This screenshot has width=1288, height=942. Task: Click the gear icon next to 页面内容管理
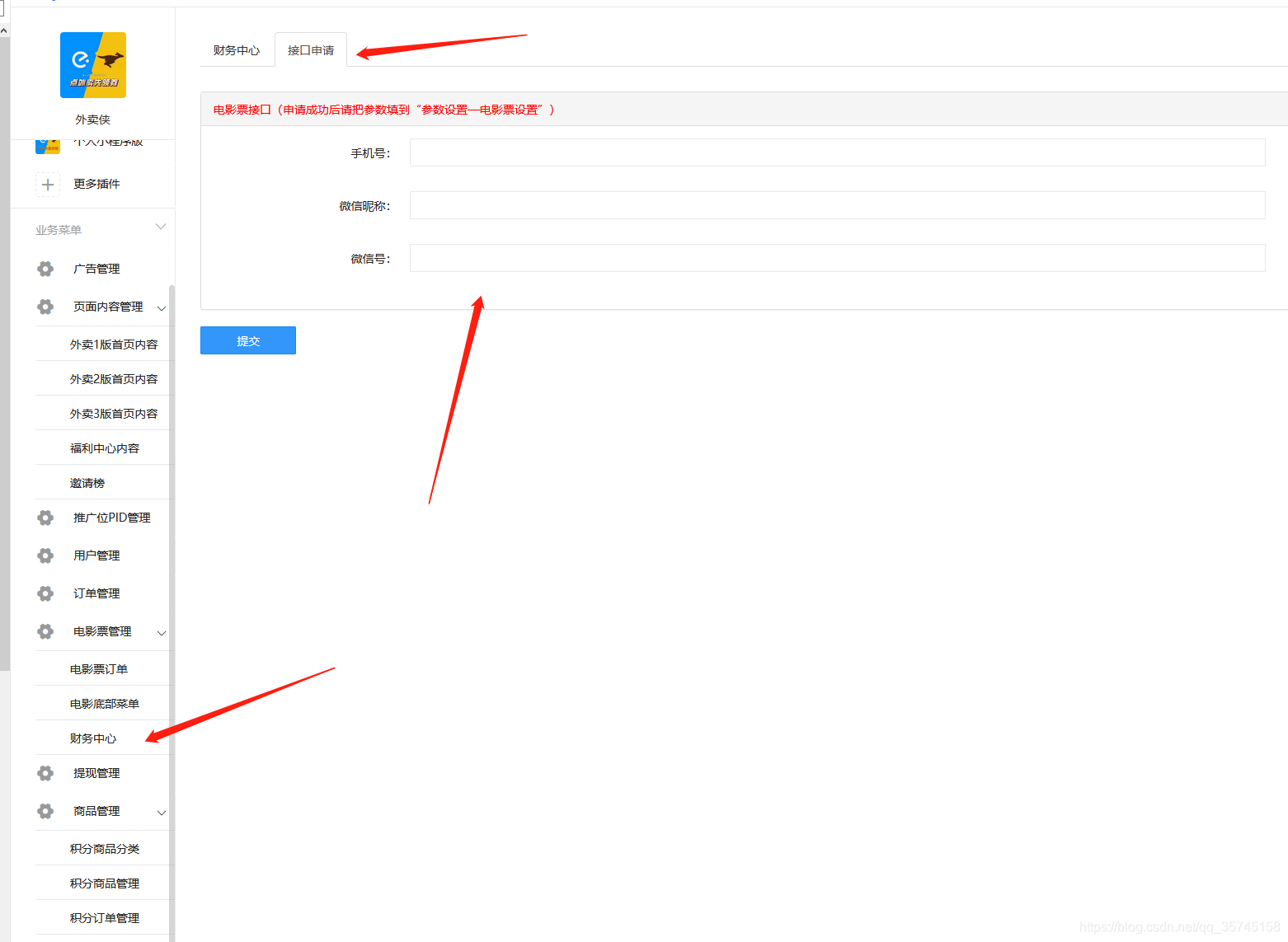[x=45, y=307]
